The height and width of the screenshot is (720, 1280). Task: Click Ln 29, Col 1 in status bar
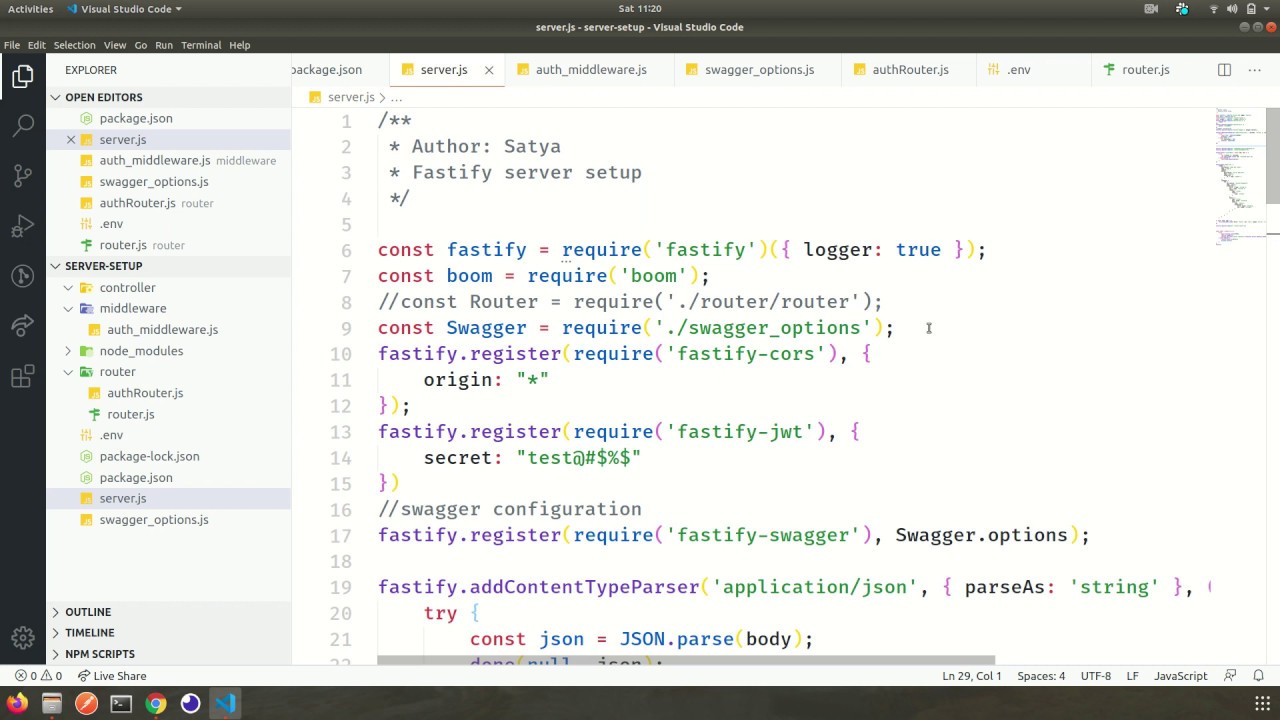tap(972, 676)
